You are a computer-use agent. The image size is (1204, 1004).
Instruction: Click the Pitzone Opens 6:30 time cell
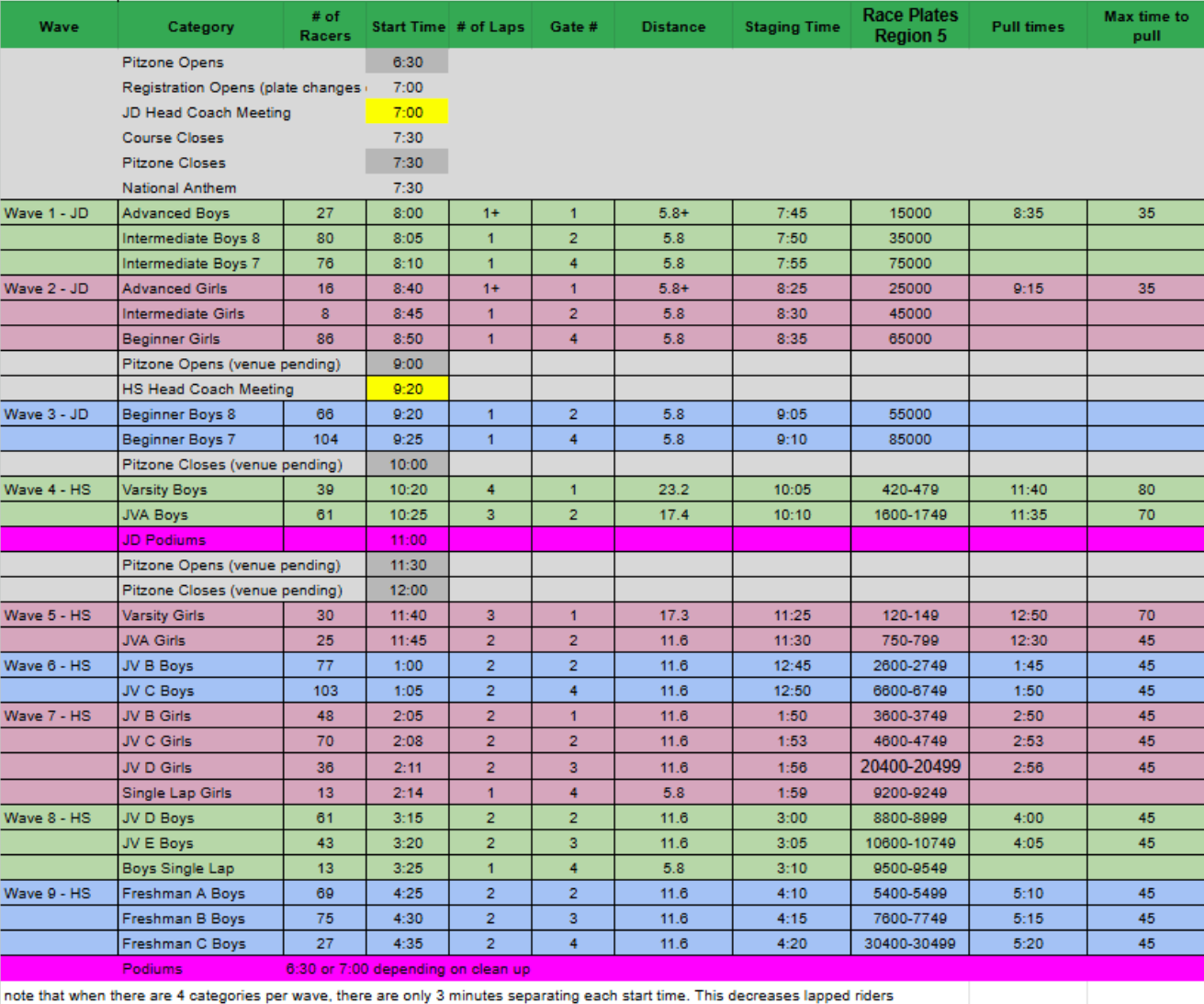point(408,62)
